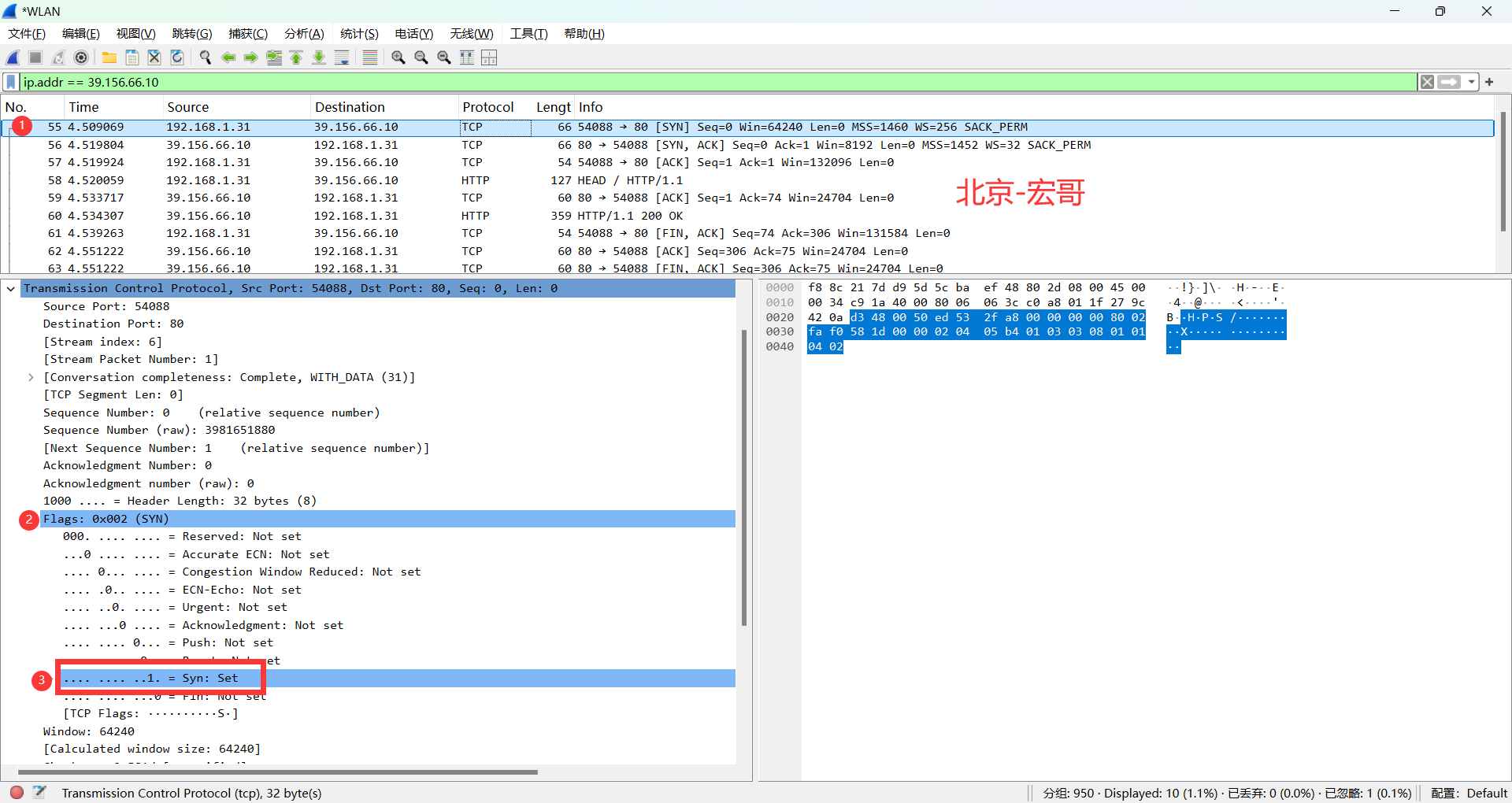Open the 统计(S) menu

pyautogui.click(x=359, y=34)
